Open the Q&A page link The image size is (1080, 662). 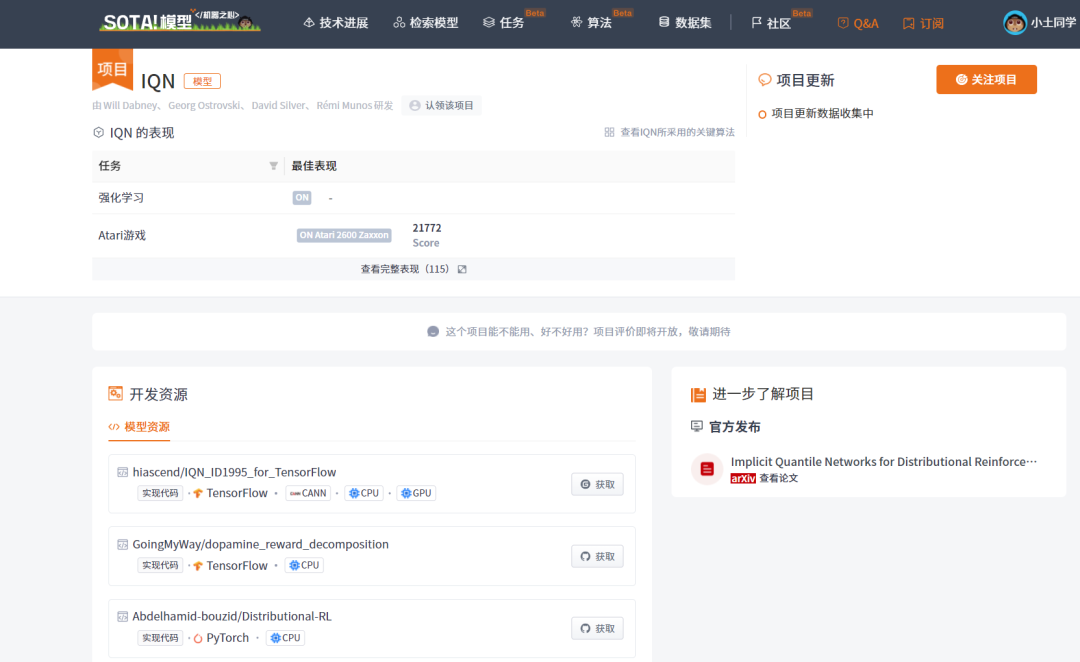click(x=858, y=23)
